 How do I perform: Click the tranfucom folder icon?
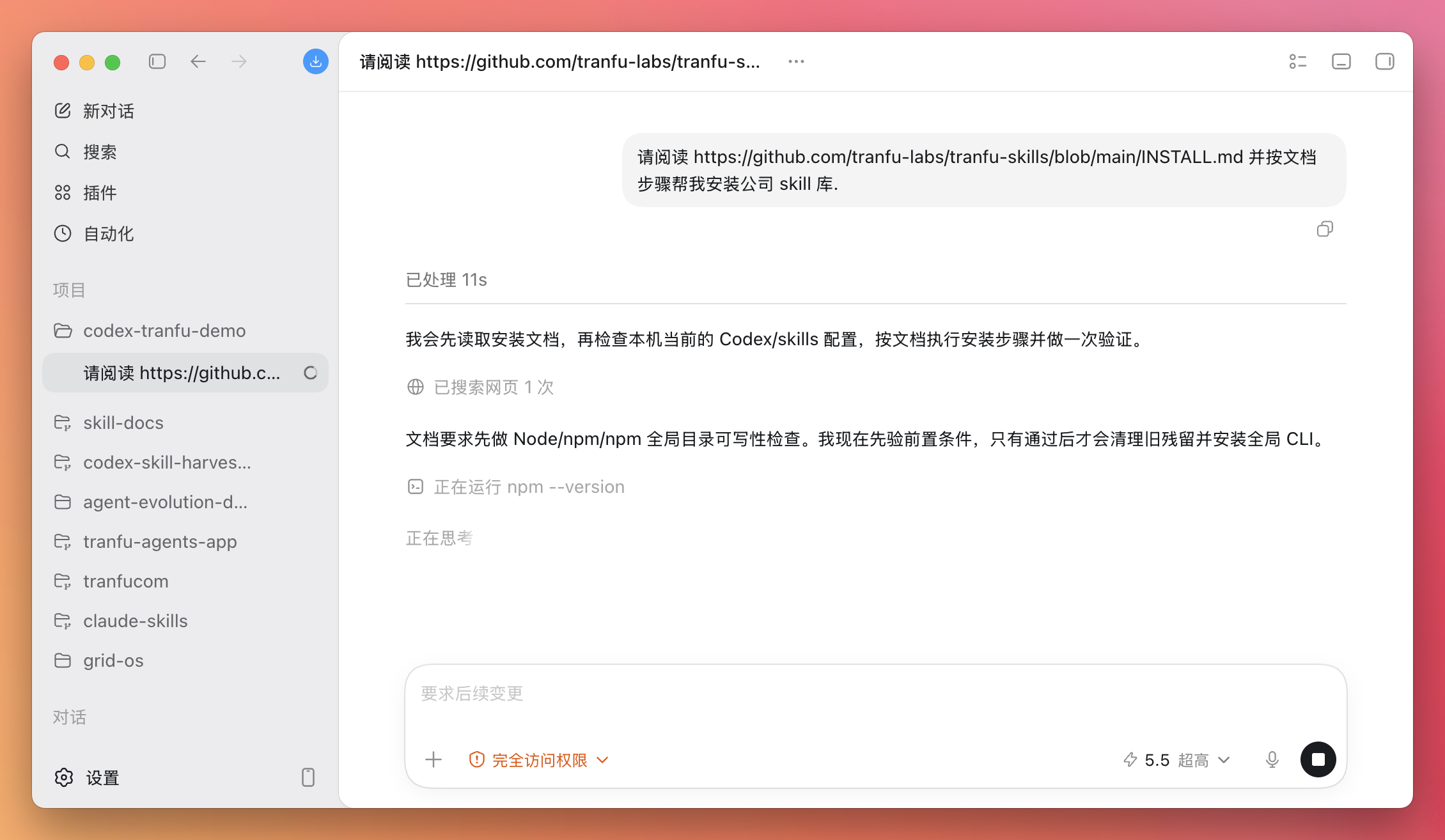coord(63,581)
